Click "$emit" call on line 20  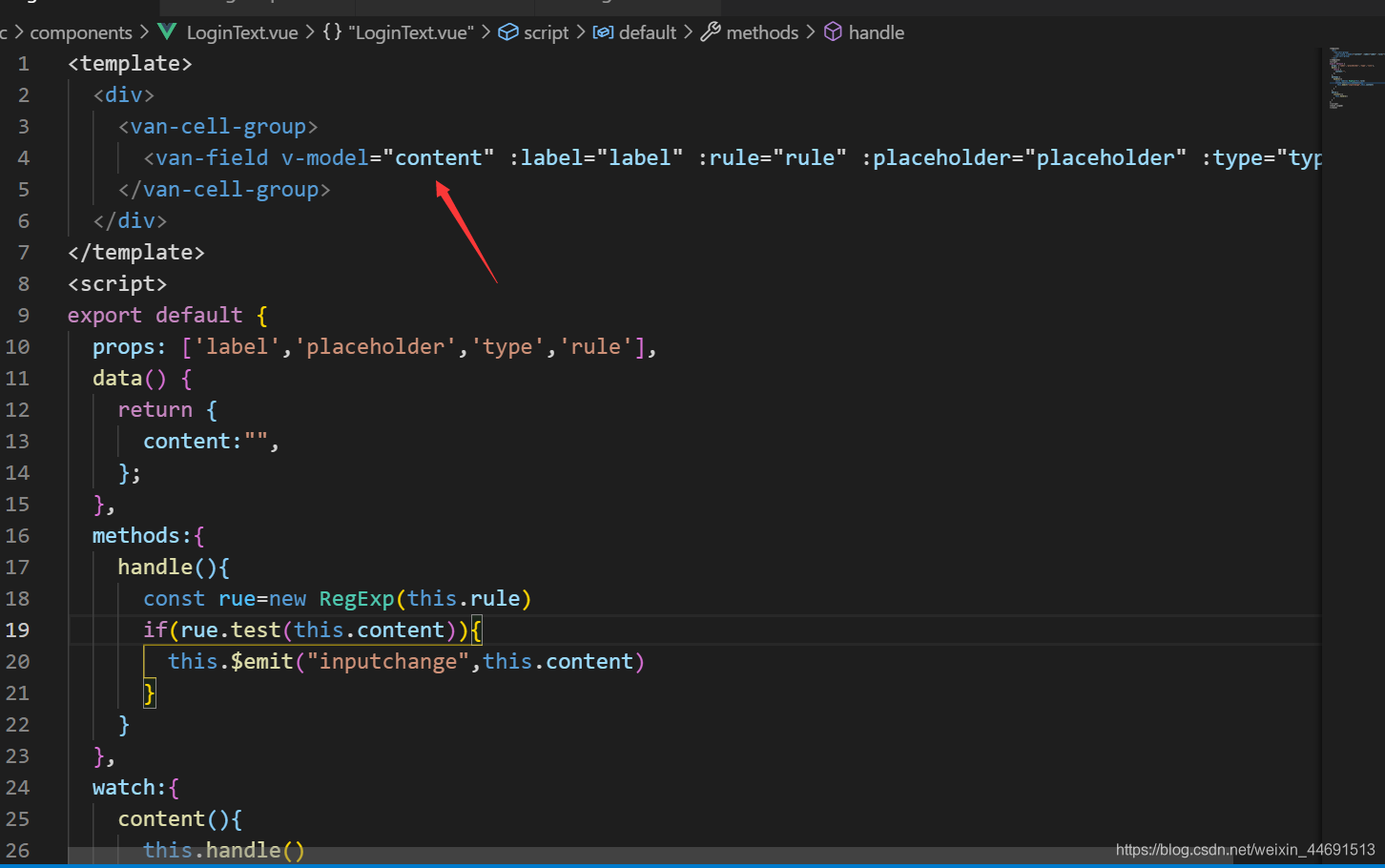(x=261, y=661)
